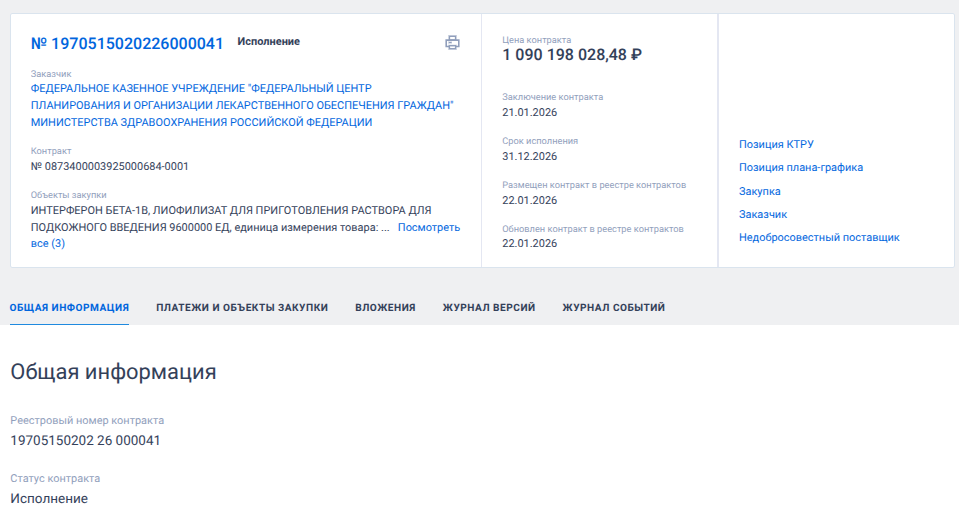The image size is (959, 518).
Task: Switch to Платежи и объекты закупки tab
Action: click(242, 307)
